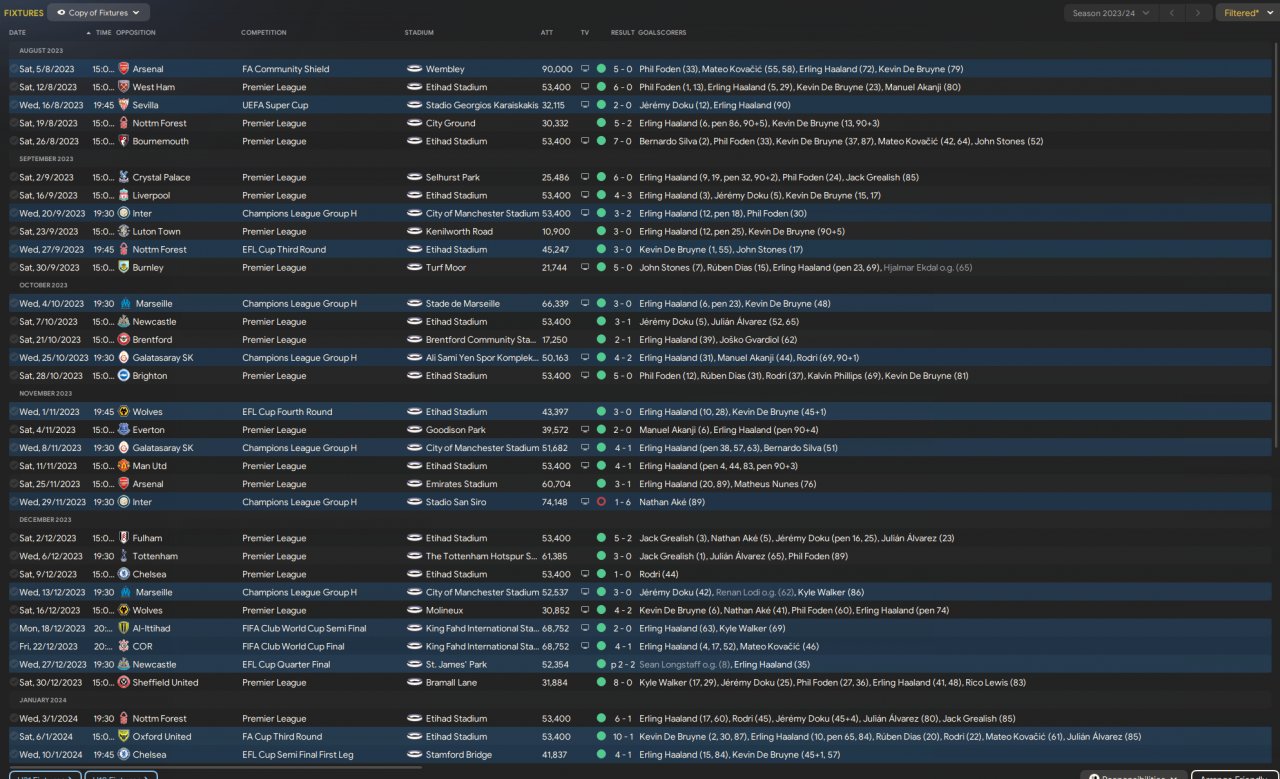Tick the row selector circle for Sat, 2/9/2023

coord(14,177)
